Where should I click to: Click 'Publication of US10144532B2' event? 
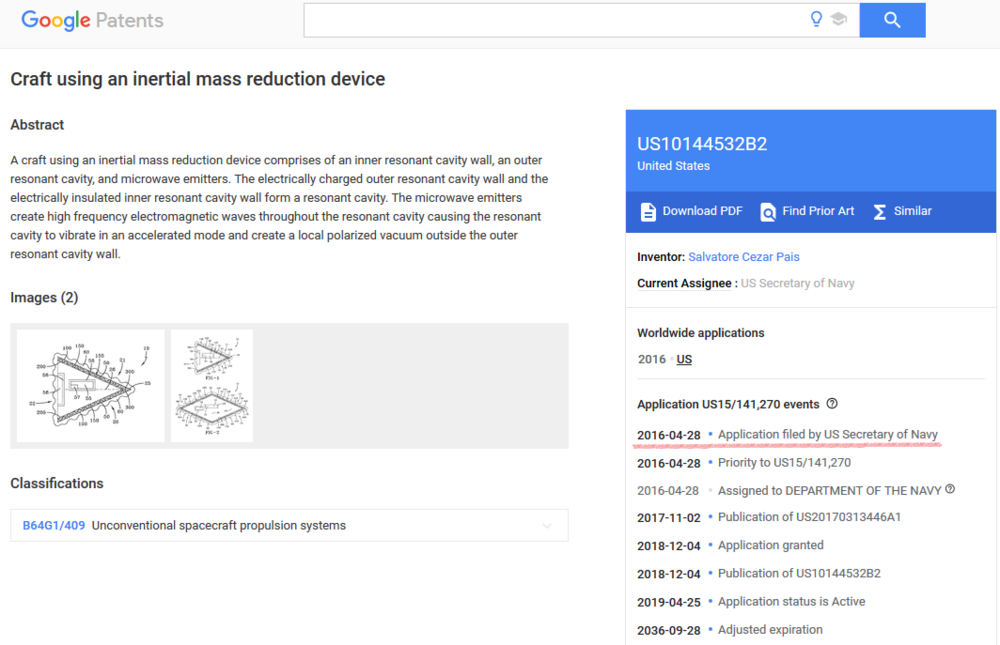click(x=799, y=574)
